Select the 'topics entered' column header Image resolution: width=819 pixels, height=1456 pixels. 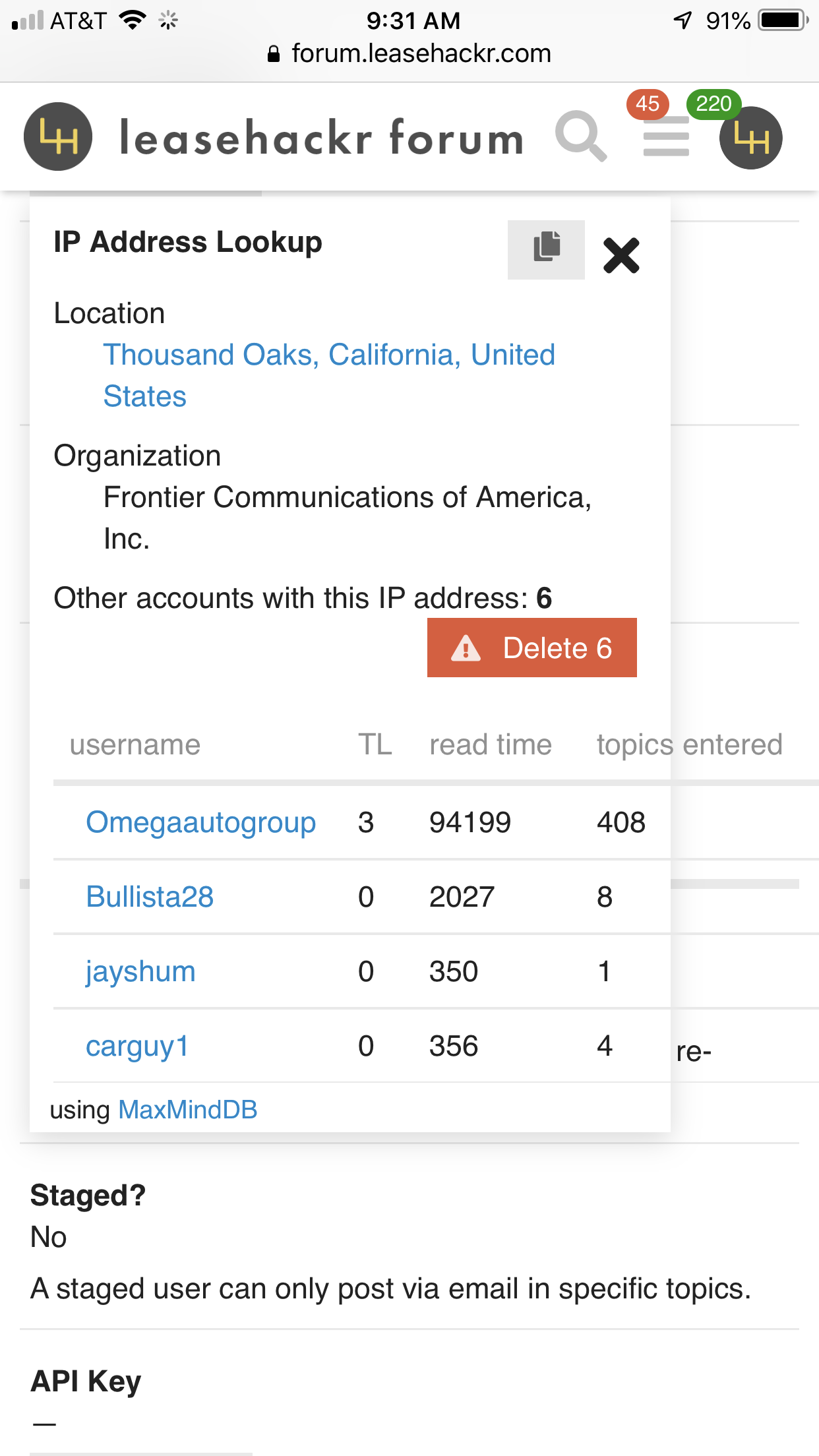point(690,744)
